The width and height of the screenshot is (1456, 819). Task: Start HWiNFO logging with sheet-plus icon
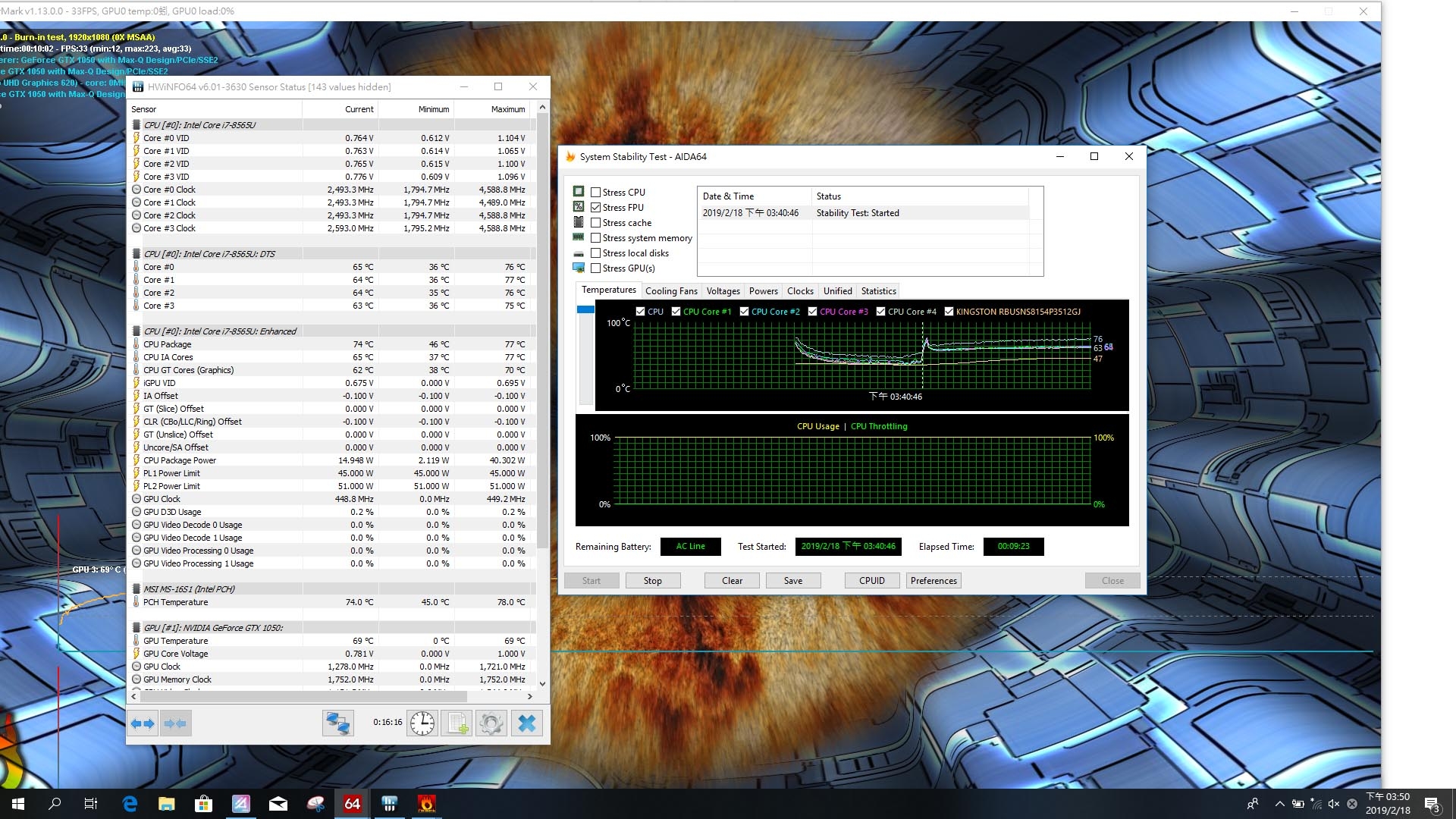pos(457,723)
